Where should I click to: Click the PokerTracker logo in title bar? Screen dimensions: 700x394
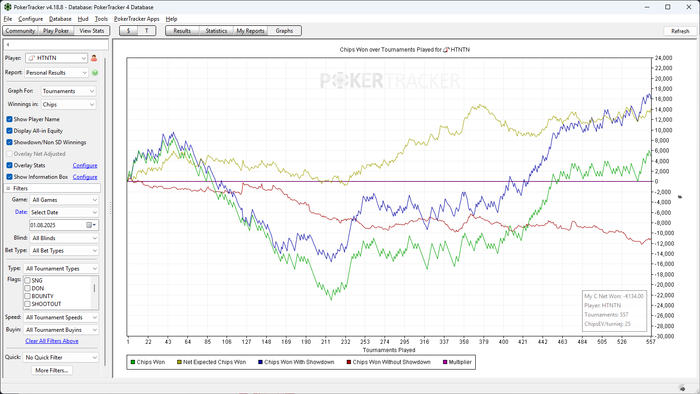click(x=8, y=7)
